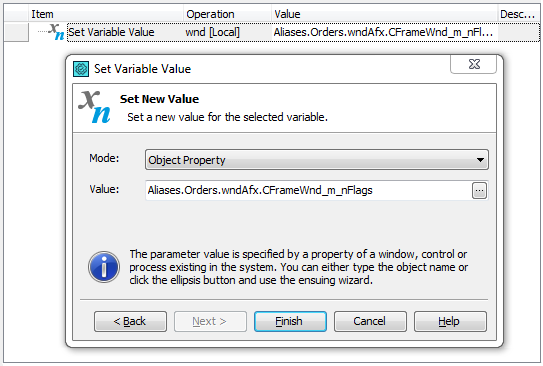Screen dimensions: 543x366
Task: Select the Aliases.Orders.wndAfx value cell in row
Action: pyautogui.click(x=384, y=32)
